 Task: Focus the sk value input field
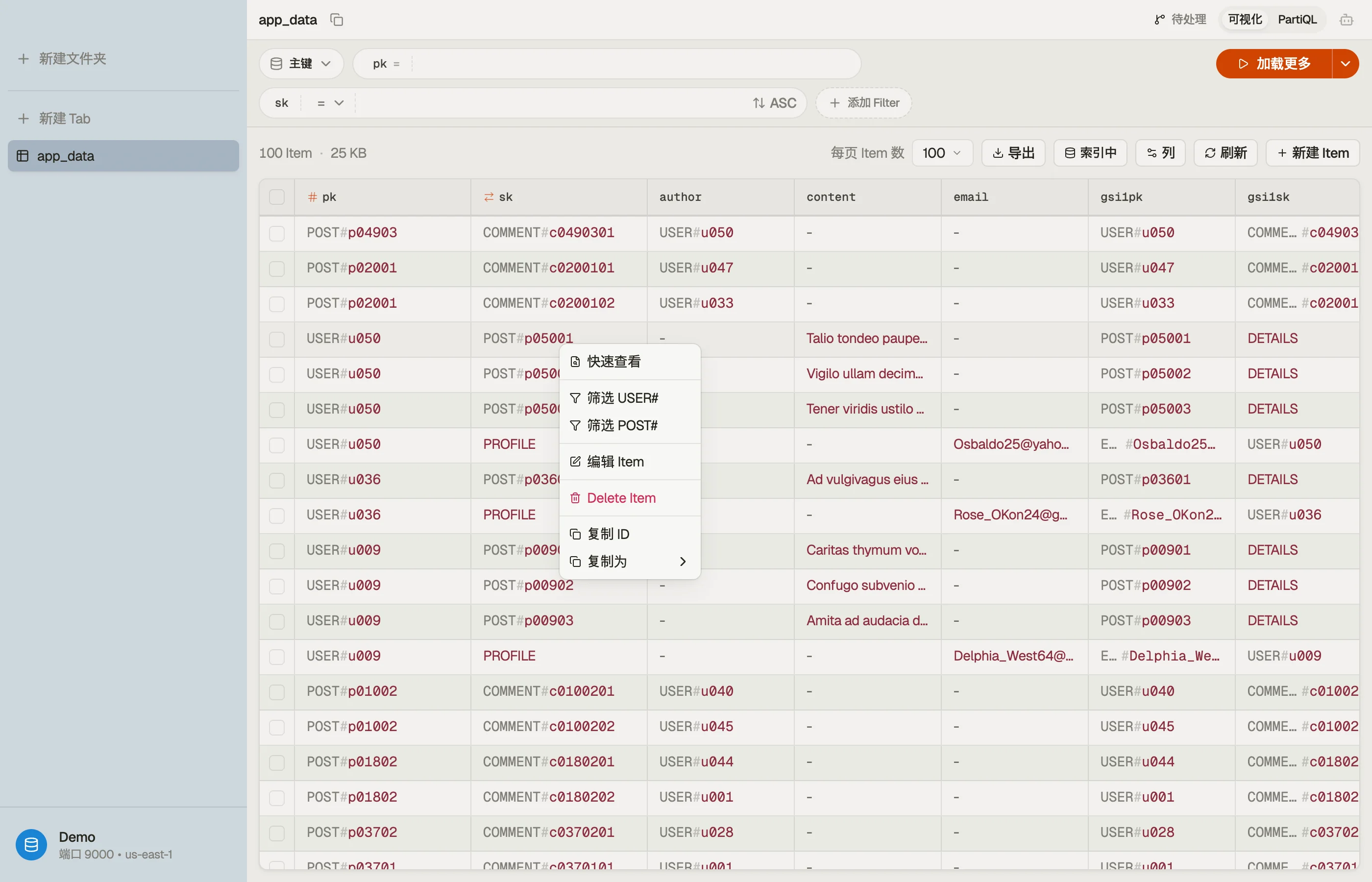click(x=551, y=103)
